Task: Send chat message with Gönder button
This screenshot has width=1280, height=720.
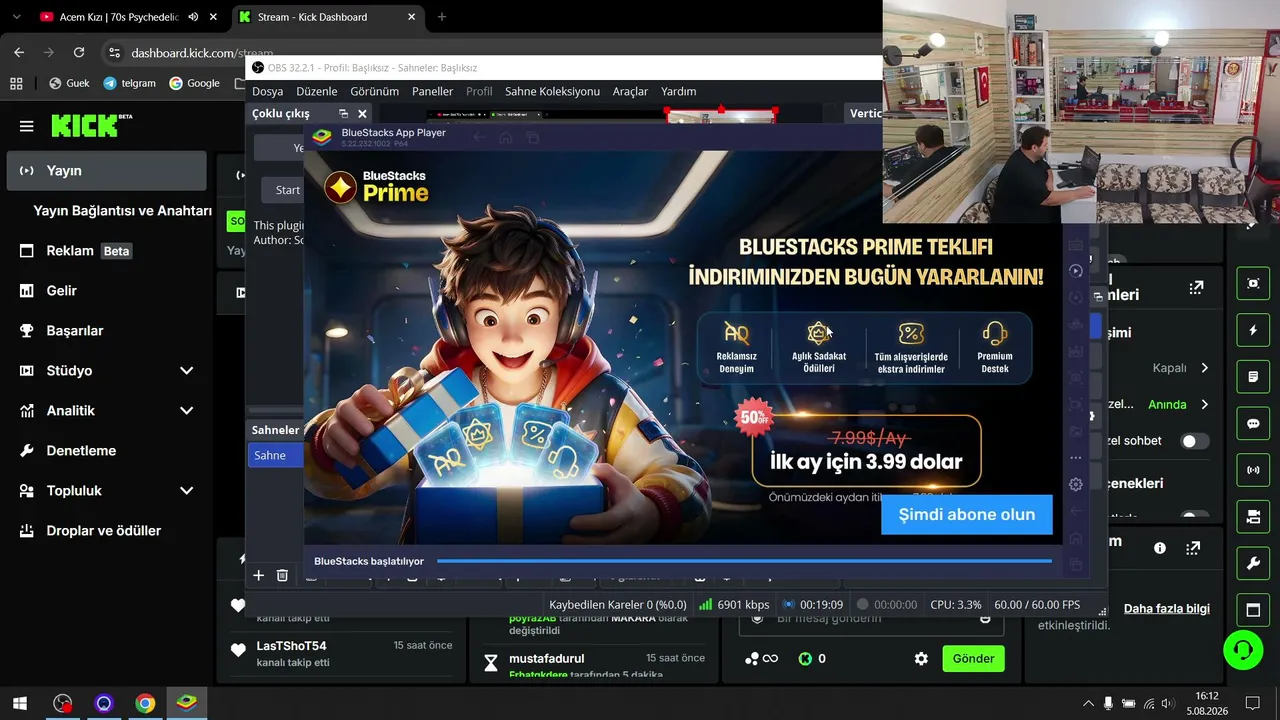Action: point(973,659)
